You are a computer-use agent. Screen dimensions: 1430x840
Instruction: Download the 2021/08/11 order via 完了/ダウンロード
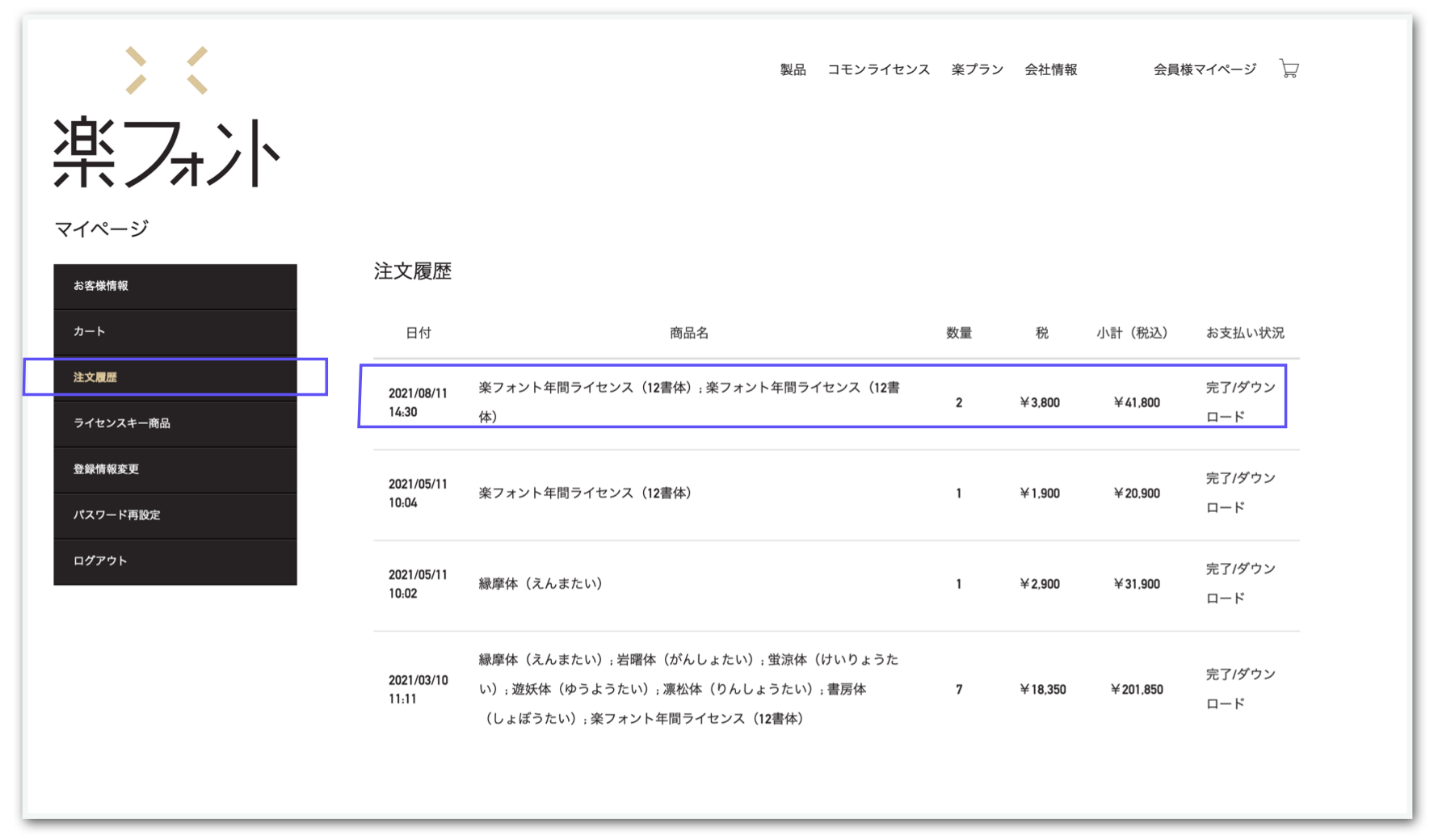coord(1239,402)
